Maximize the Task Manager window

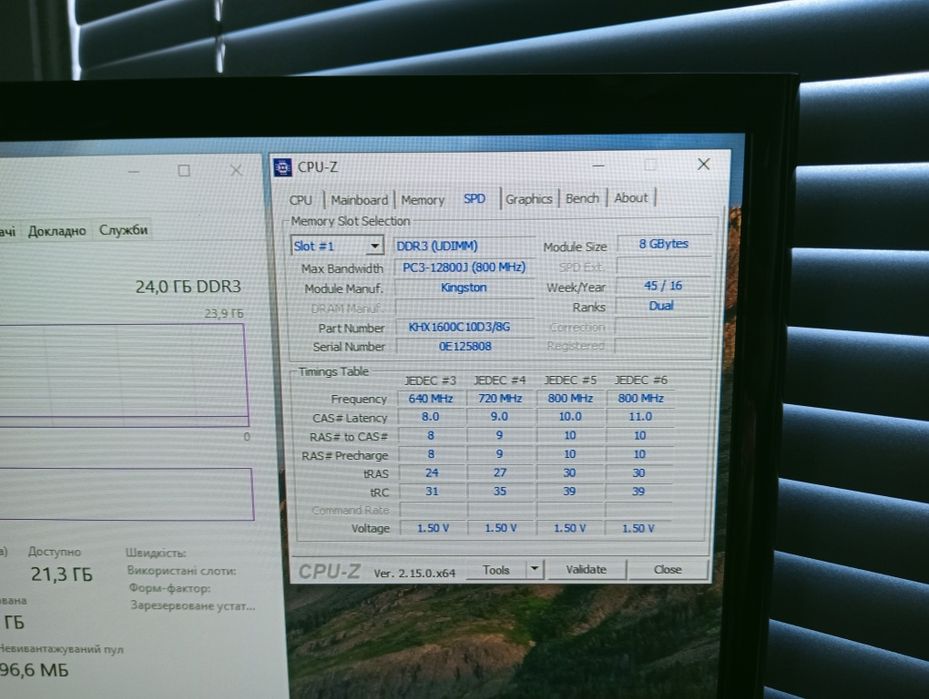pos(184,171)
